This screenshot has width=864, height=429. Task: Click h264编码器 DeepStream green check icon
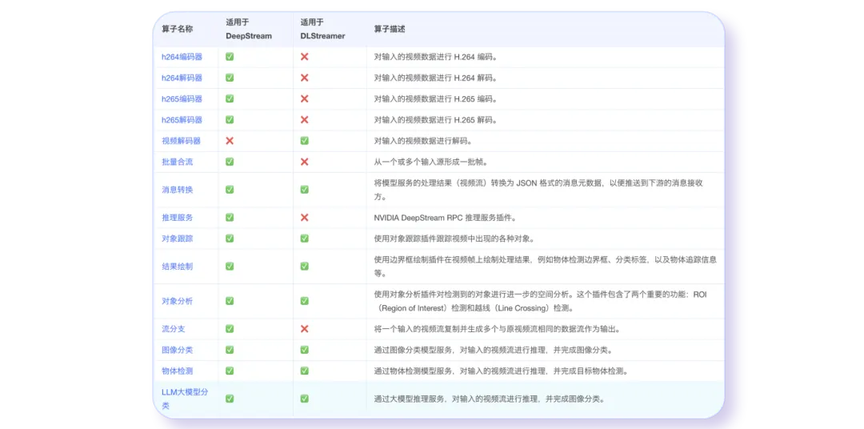[x=230, y=57]
